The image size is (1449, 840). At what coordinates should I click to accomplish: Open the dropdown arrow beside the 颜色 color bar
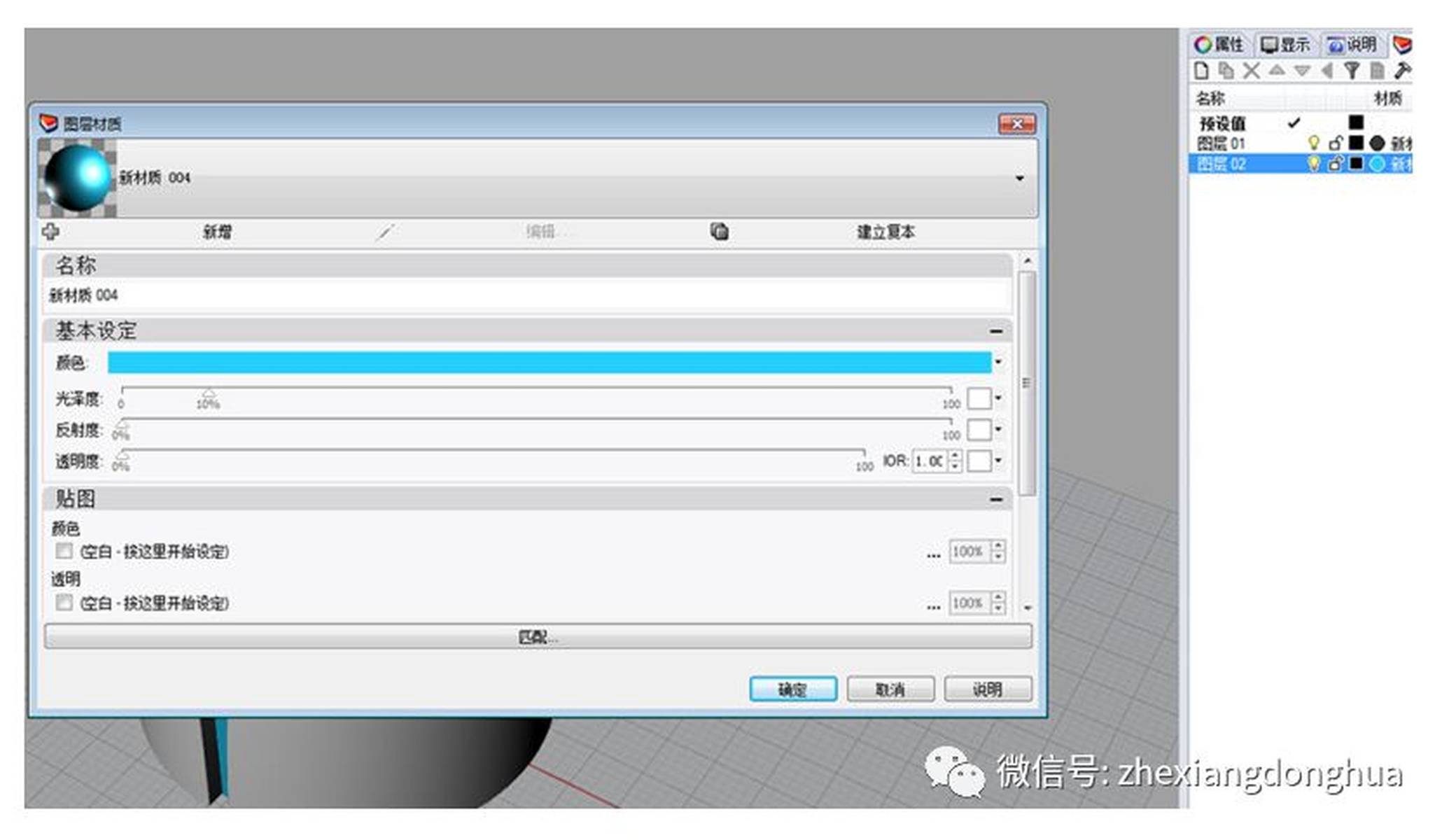[998, 362]
